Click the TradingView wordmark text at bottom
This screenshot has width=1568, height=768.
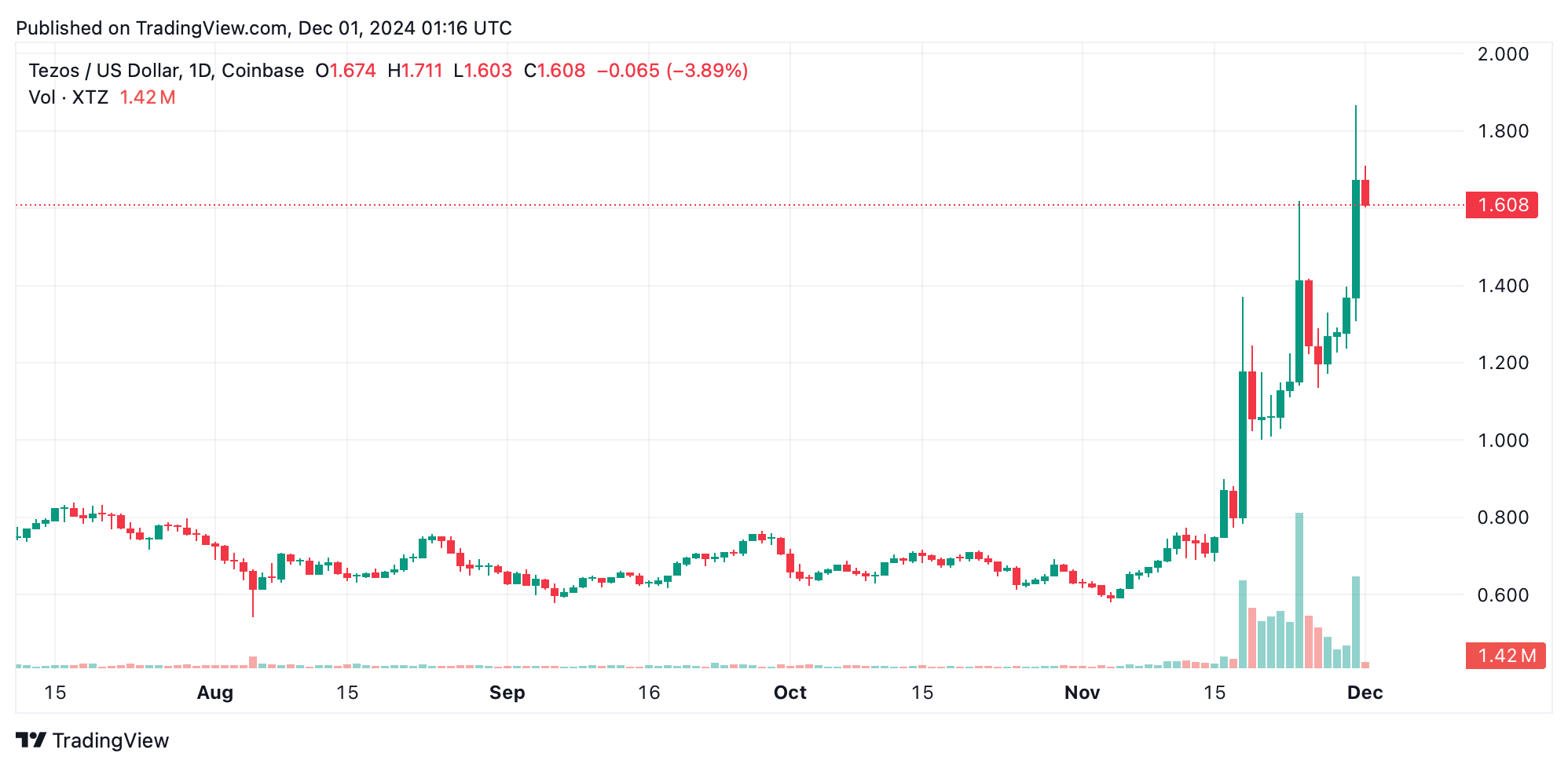click(x=111, y=741)
